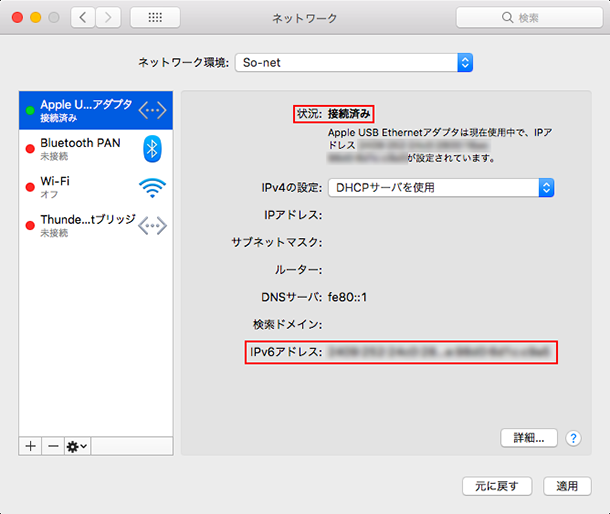Screen dimensions: 610x514
Task: Go forward with the right chevron
Action: [x=108, y=18]
